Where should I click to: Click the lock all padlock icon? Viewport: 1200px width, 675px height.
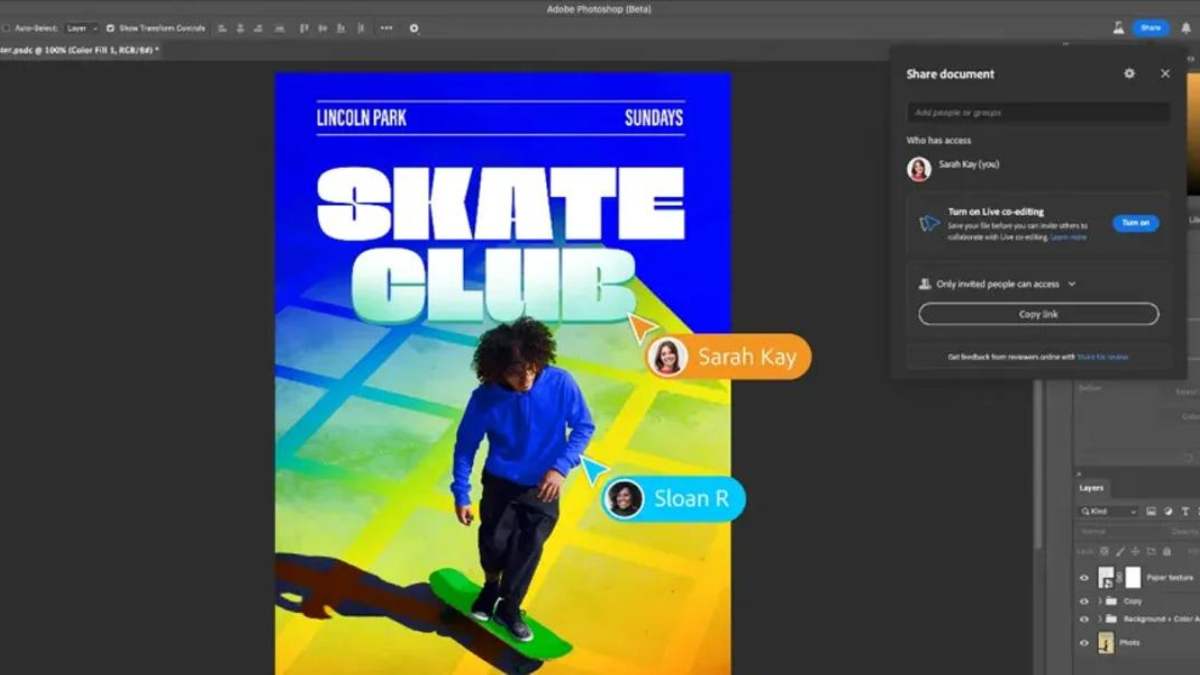[x=1166, y=552]
